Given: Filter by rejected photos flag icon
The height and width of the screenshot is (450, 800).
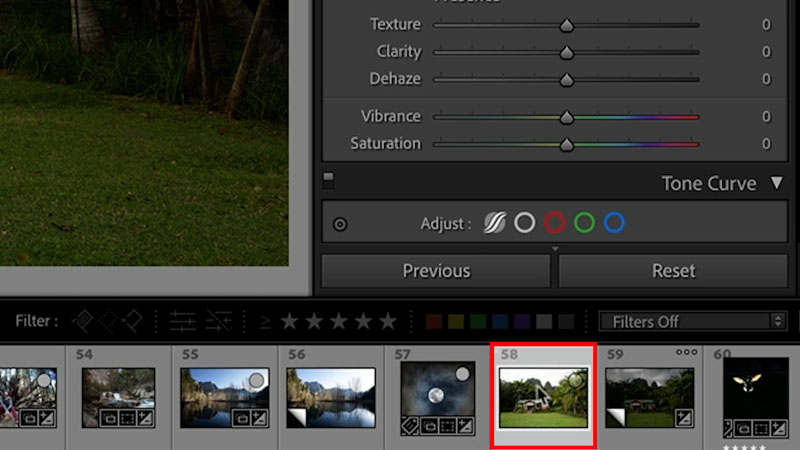Looking at the screenshot, I should coord(133,321).
